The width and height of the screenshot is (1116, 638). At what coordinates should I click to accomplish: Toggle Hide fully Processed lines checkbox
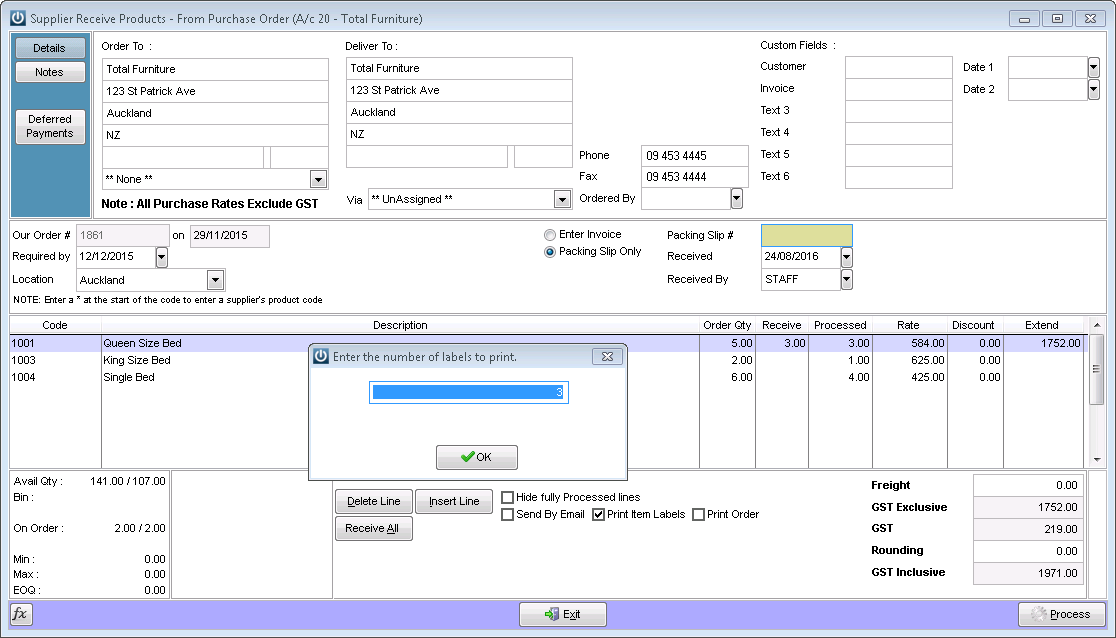tap(507, 498)
